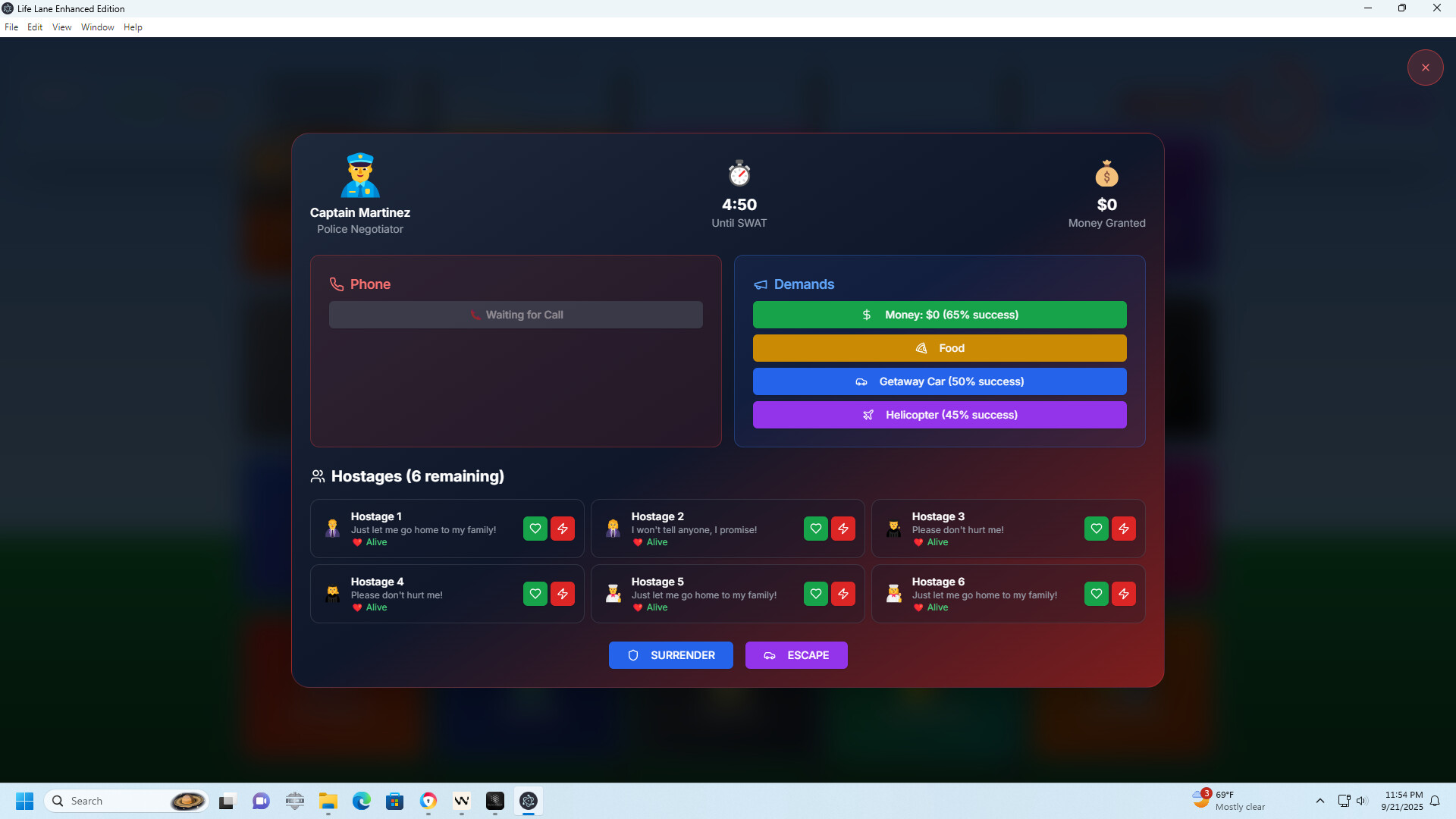Open File Explorer from the taskbar
This screenshot has width=1456, height=819.
[328, 801]
